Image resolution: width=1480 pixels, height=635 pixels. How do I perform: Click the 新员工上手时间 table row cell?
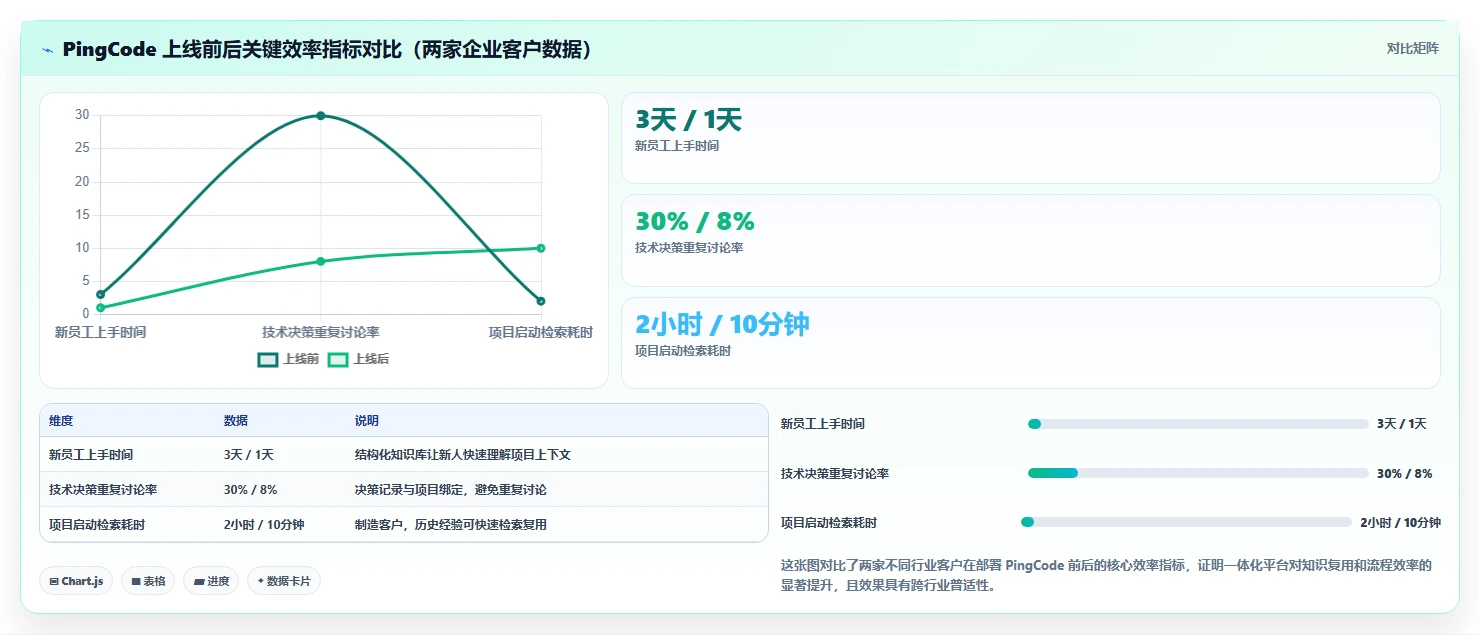(91, 455)
